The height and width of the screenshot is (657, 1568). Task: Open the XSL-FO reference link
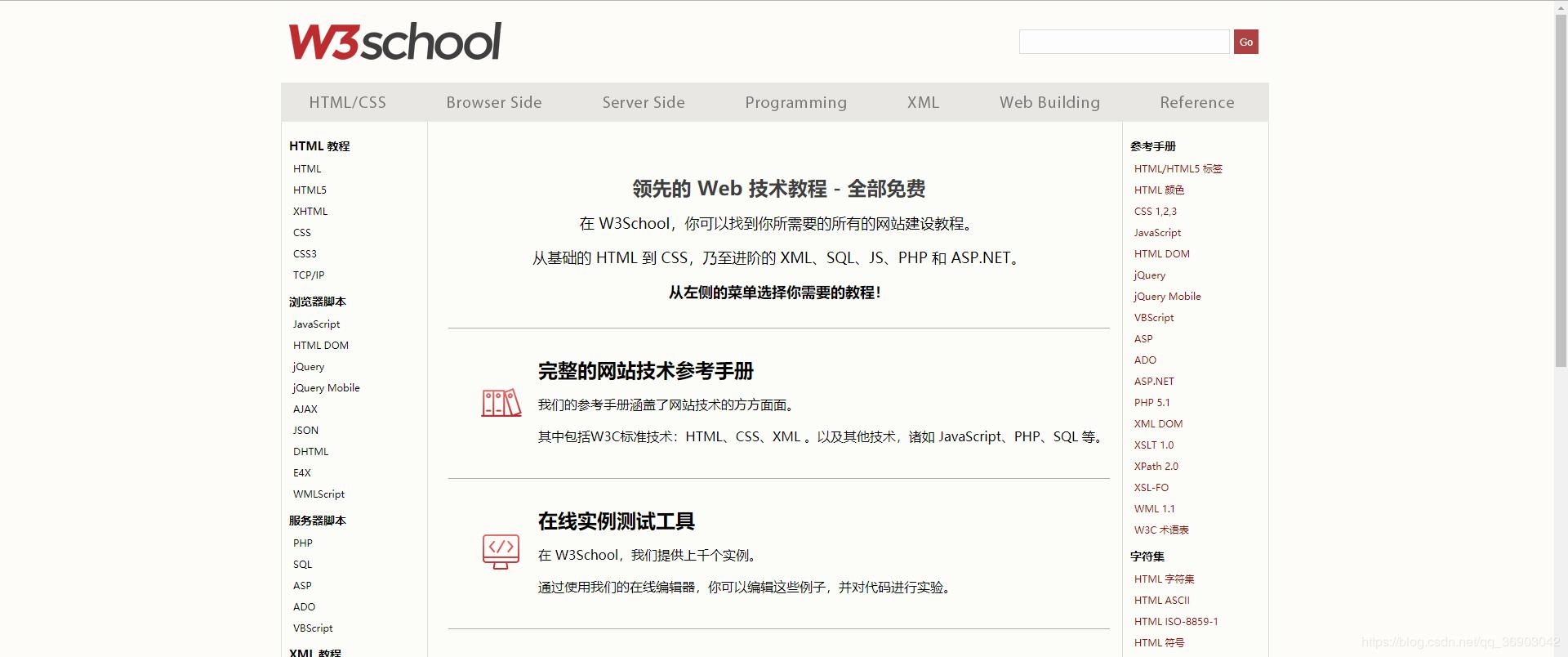point(1151,488)
